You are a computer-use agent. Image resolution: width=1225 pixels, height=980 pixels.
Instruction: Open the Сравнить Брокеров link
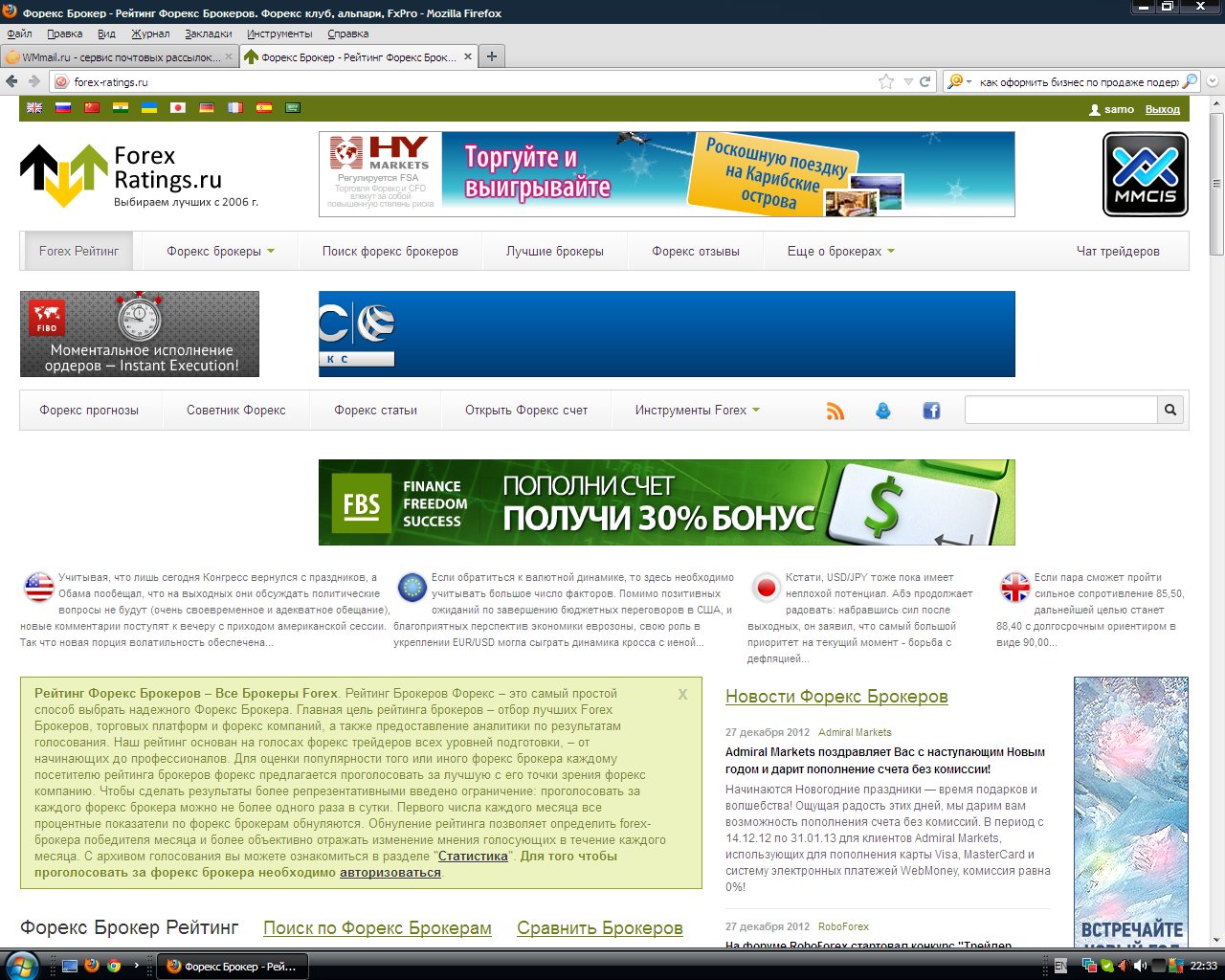[600, 928]
